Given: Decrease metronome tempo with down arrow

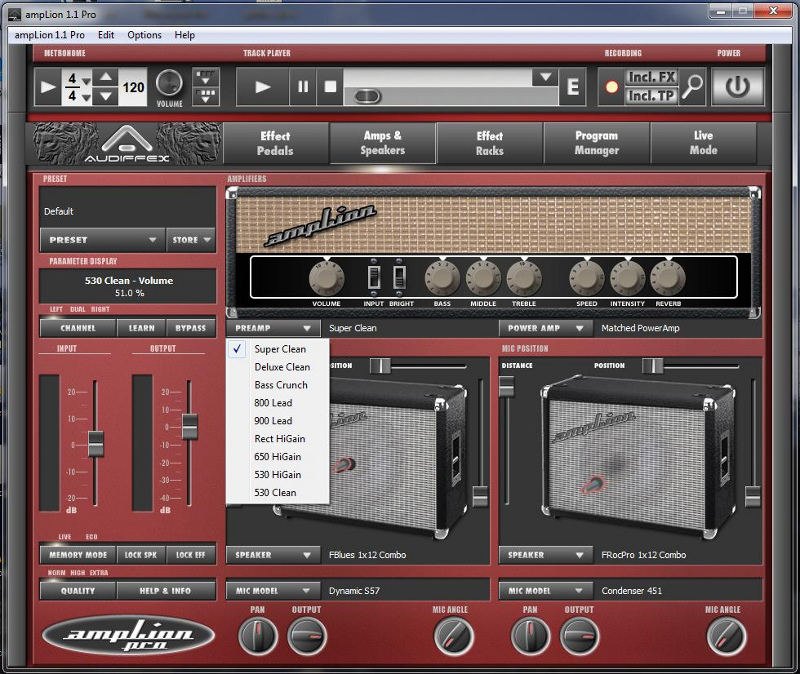Looking at the screenshot, I should pyautogui.click(x=106, y=96).
